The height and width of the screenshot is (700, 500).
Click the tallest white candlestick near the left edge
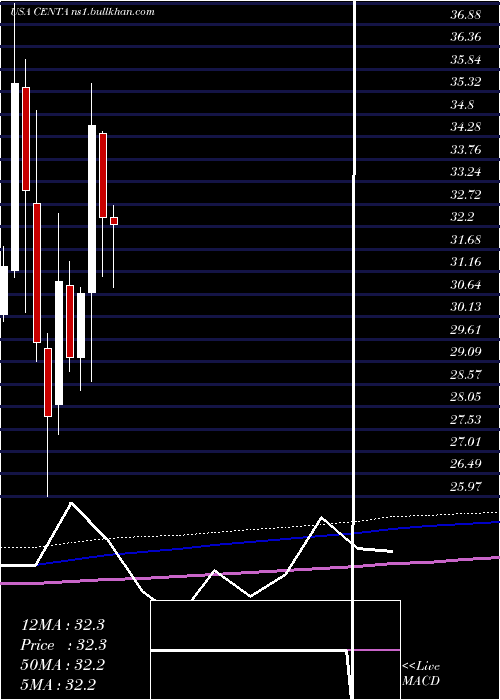tap(15, 177)
